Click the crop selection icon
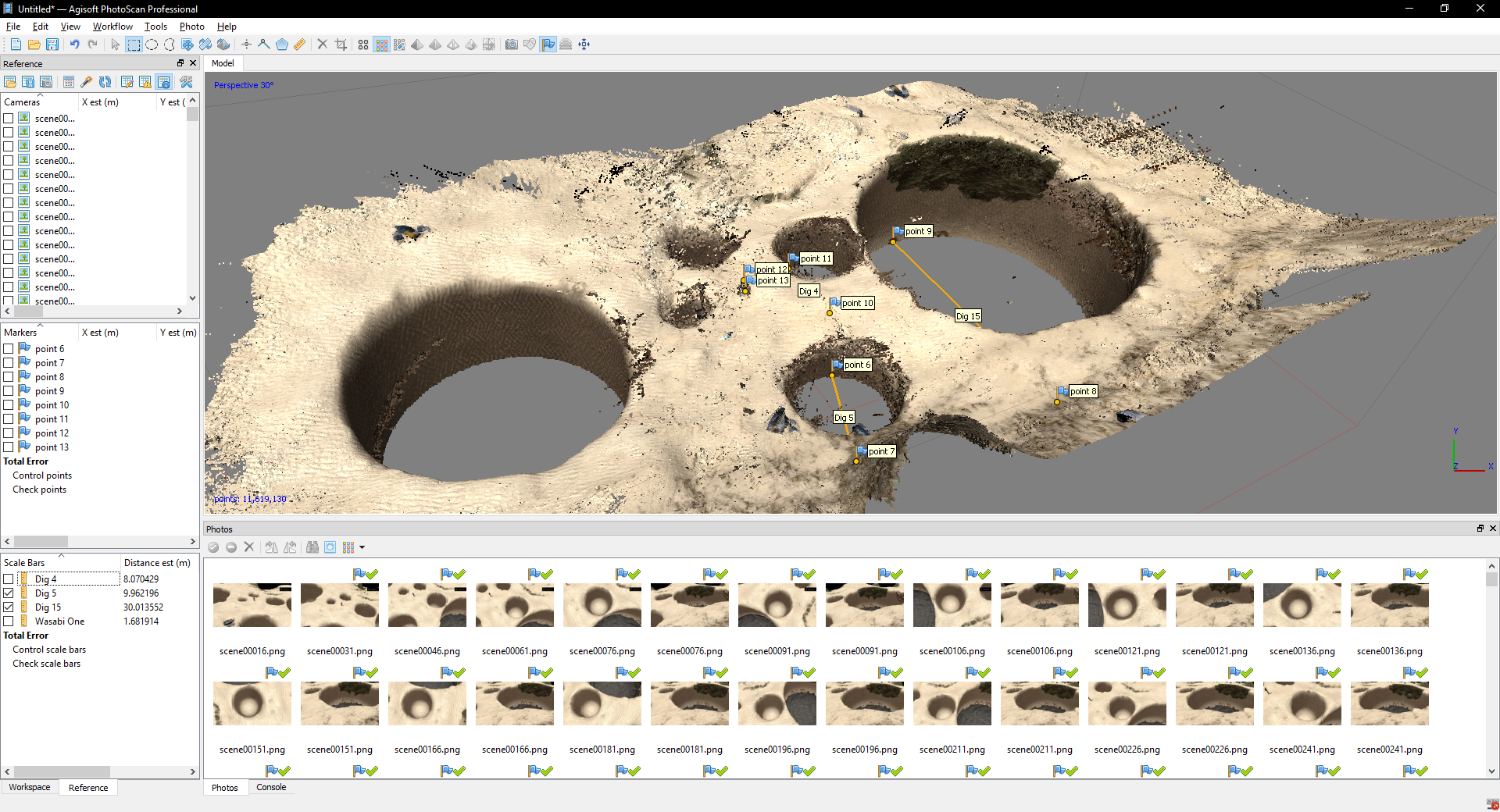 (x=341, y=45)
